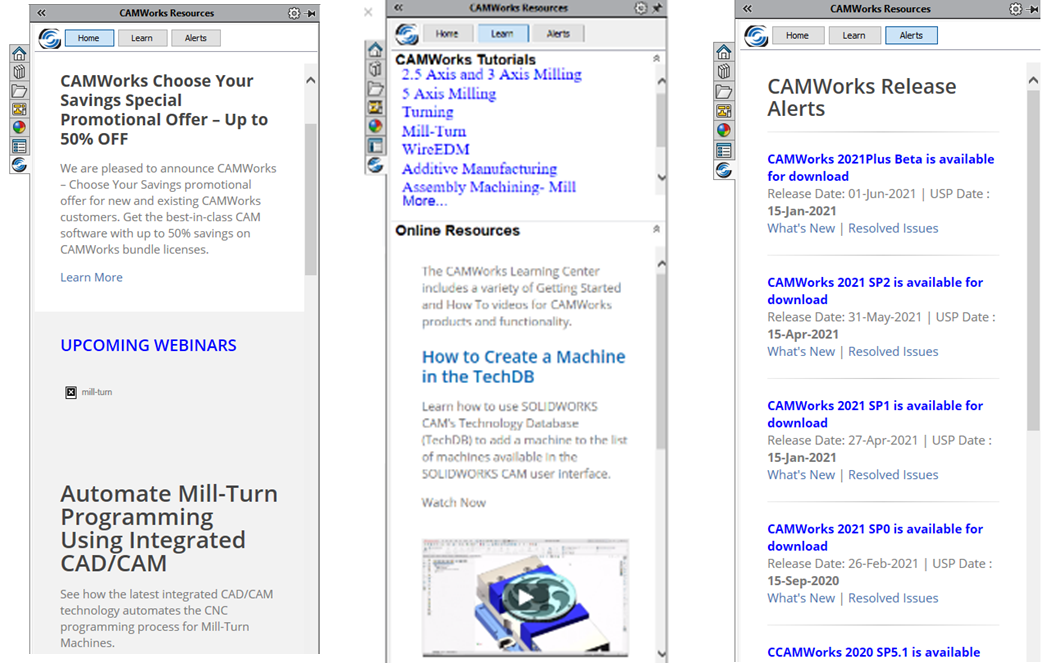Close middle panel with X button
This screenshot has width=1047, height=663.
coord(368,12)
